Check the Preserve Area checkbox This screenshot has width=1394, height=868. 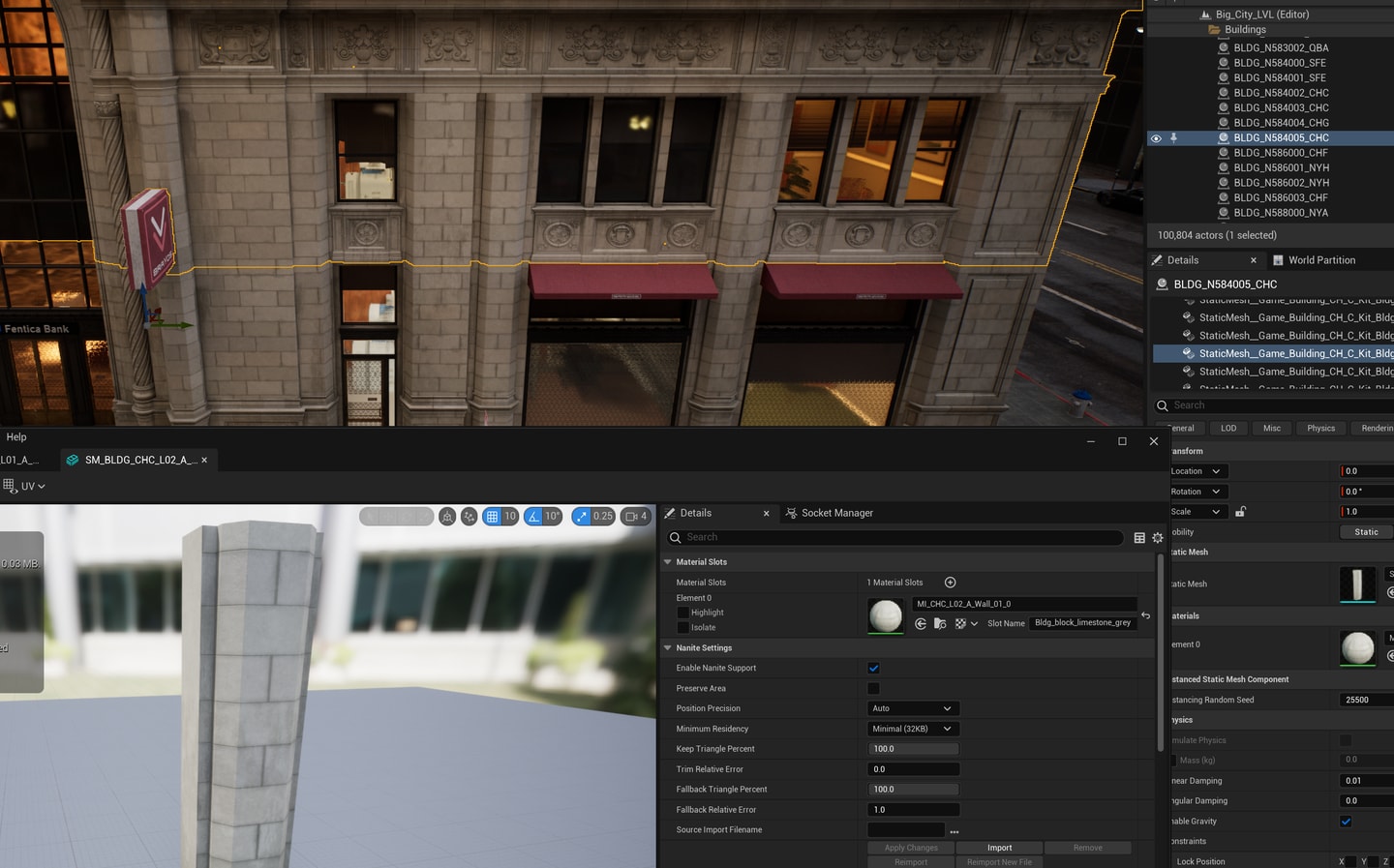pyautogui.click(x=873, y=689)
